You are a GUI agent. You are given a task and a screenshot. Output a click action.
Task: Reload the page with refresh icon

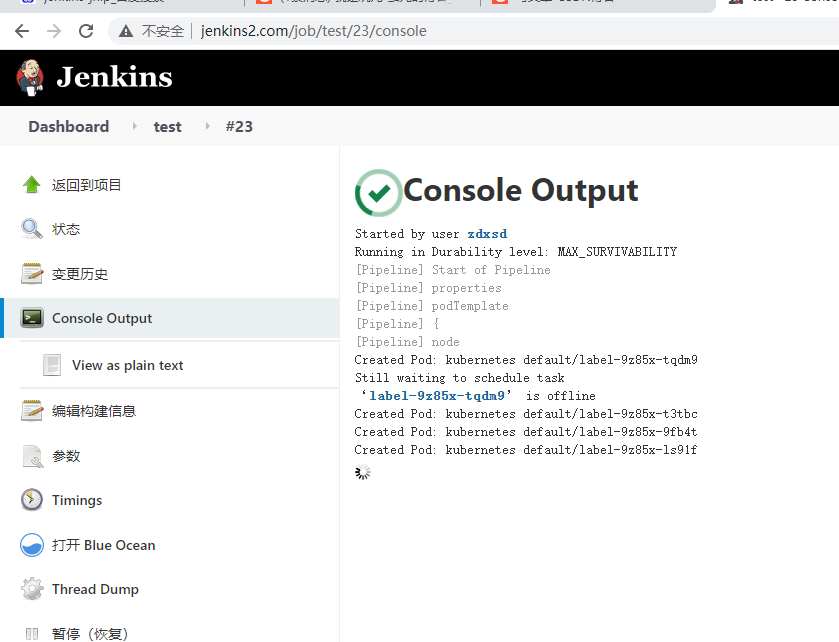86,31
